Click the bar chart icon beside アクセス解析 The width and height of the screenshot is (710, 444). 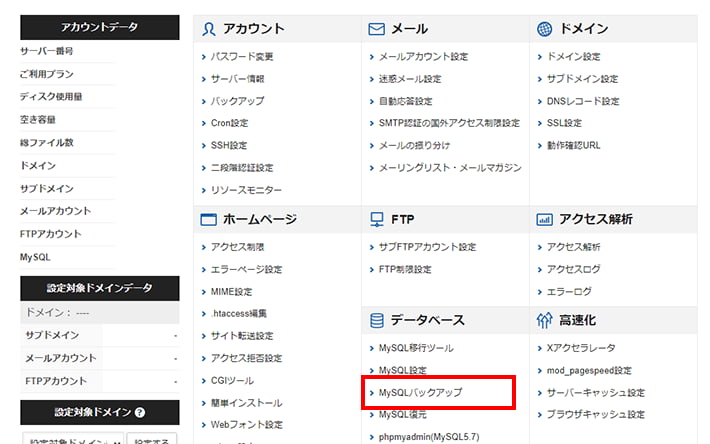545,219
